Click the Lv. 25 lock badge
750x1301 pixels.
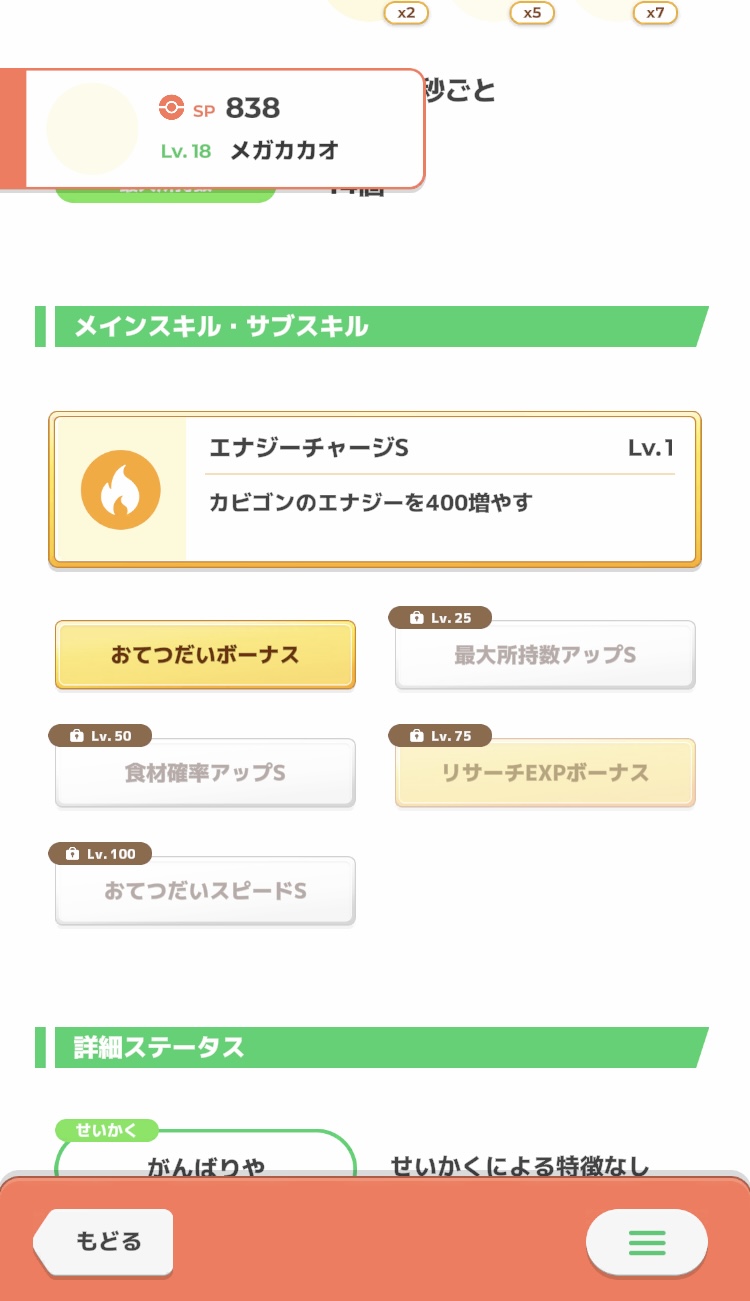440,618
